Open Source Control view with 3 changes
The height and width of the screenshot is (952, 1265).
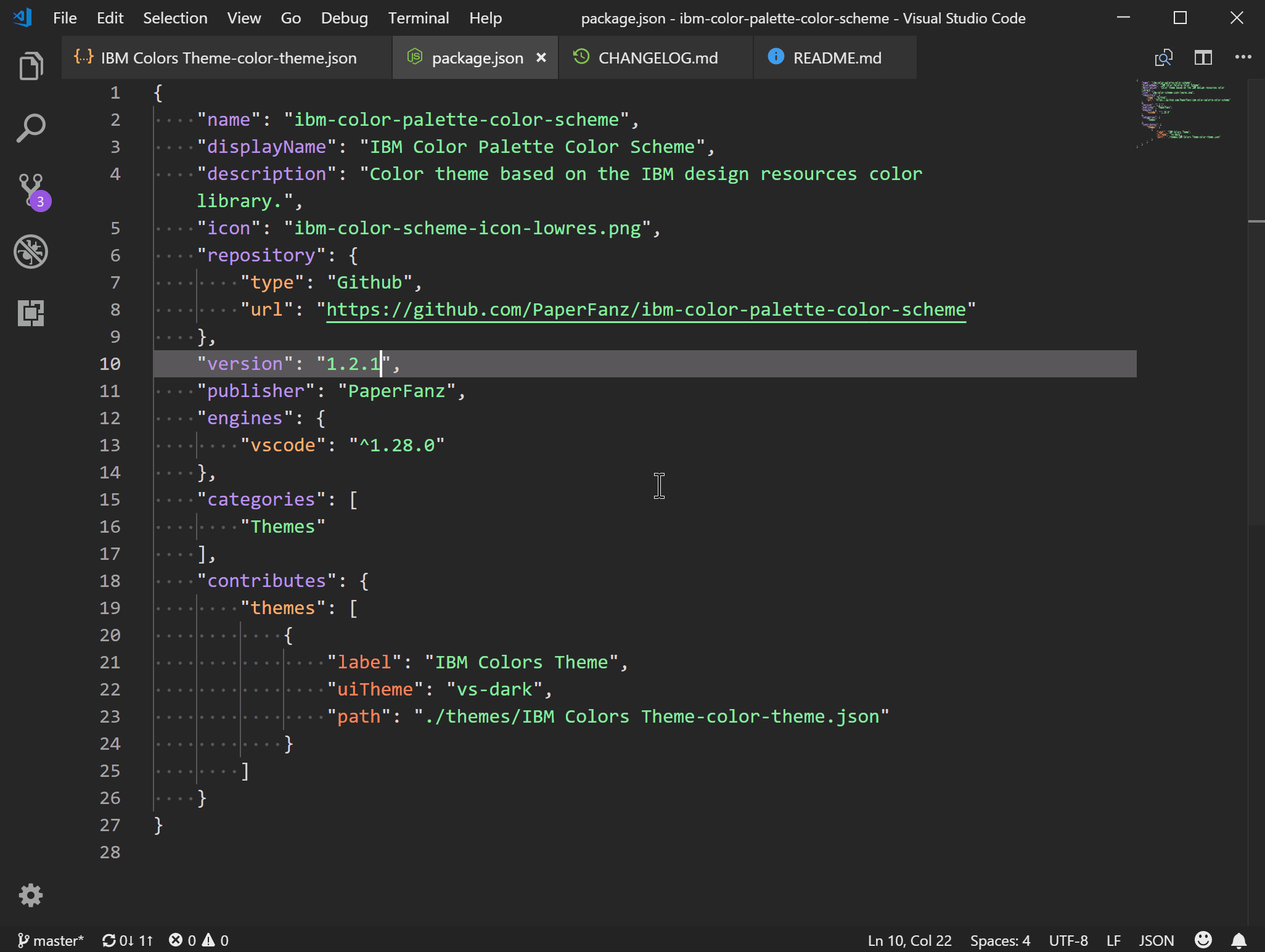pos(31,190)
